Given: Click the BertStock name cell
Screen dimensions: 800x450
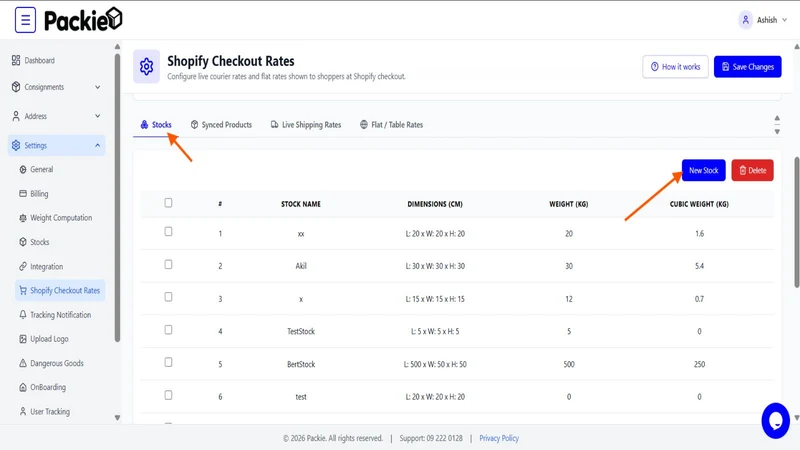Looking at the screenshot, I should click(301, 364).
